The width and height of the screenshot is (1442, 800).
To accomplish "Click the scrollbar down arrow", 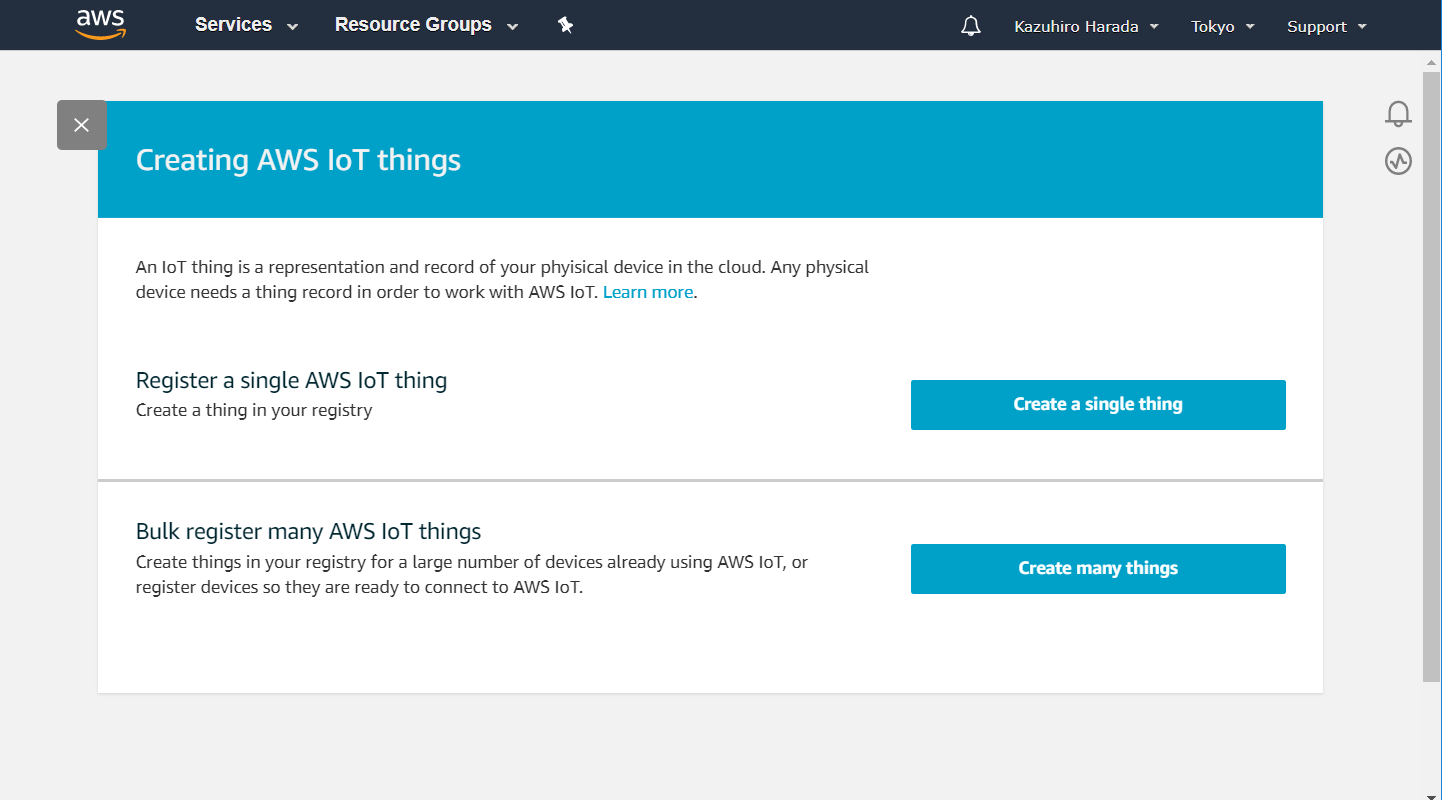I will (x=1431, y=790).
